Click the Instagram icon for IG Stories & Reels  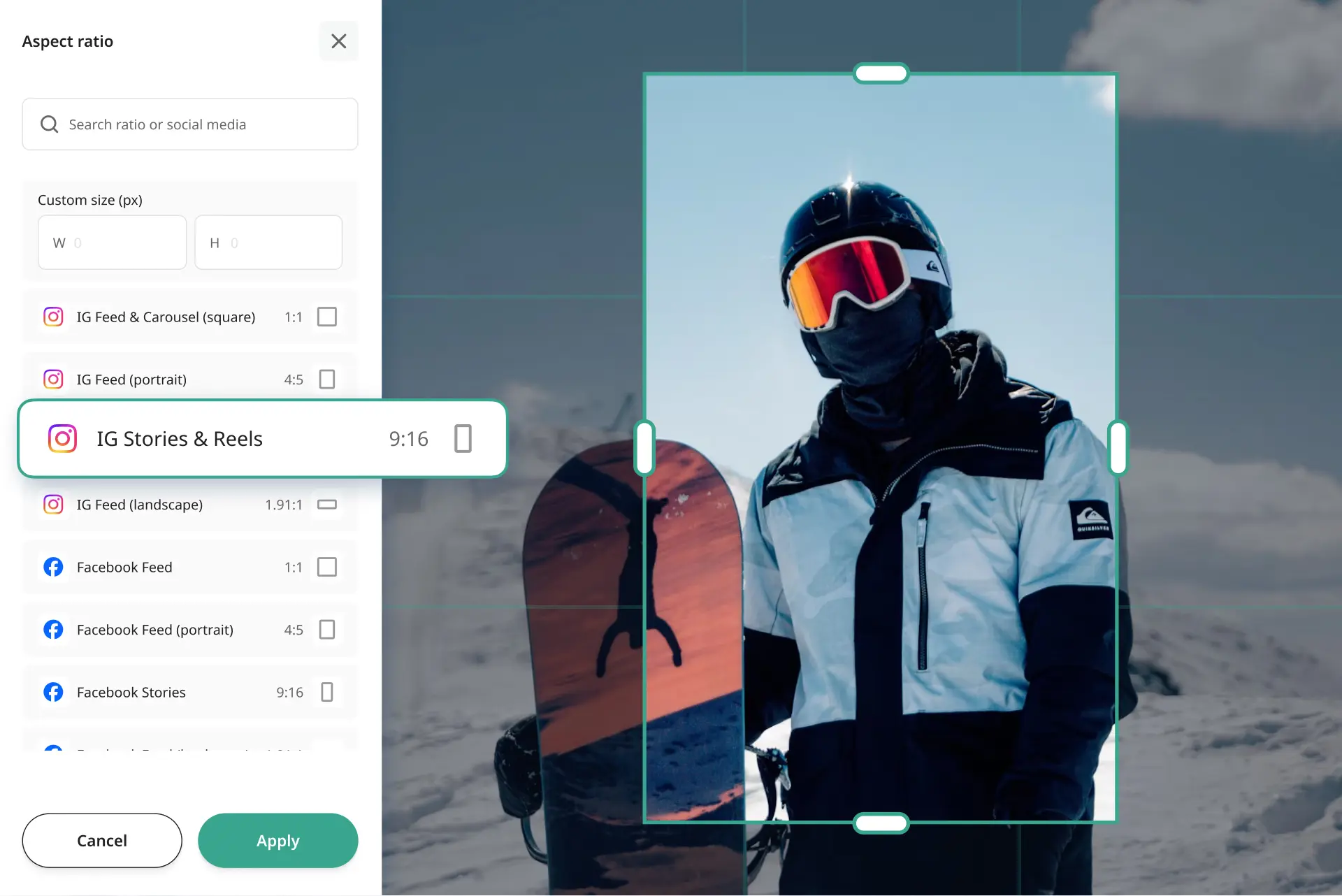tap(63, 438)
